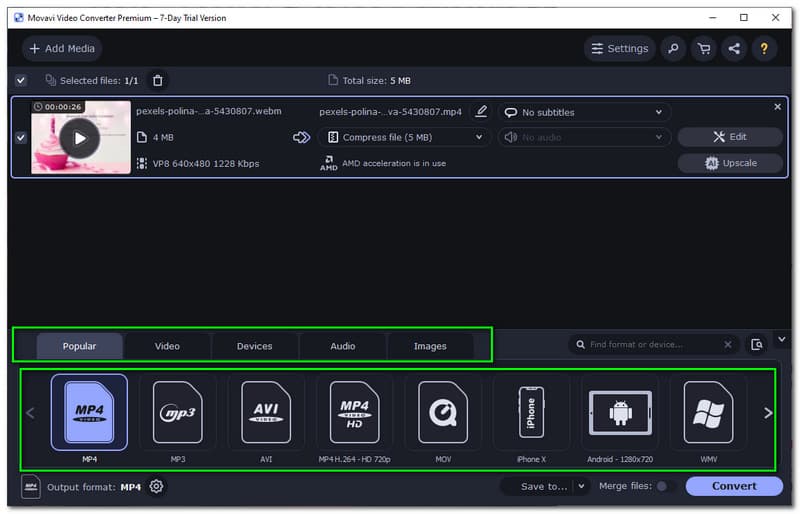Click the Total size 5 MB label
The image size is (800, 514).
click(x=377, y=81)
